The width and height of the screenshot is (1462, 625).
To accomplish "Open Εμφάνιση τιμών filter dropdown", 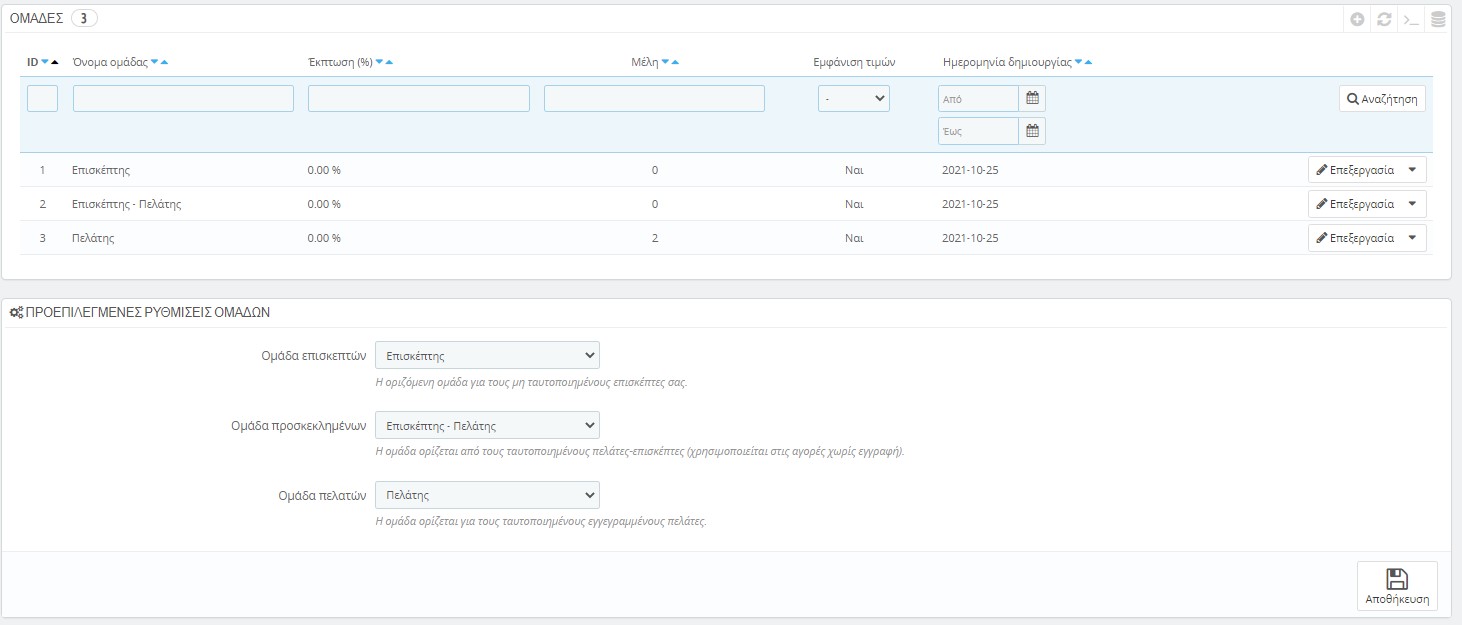I will tap(853, 98).
